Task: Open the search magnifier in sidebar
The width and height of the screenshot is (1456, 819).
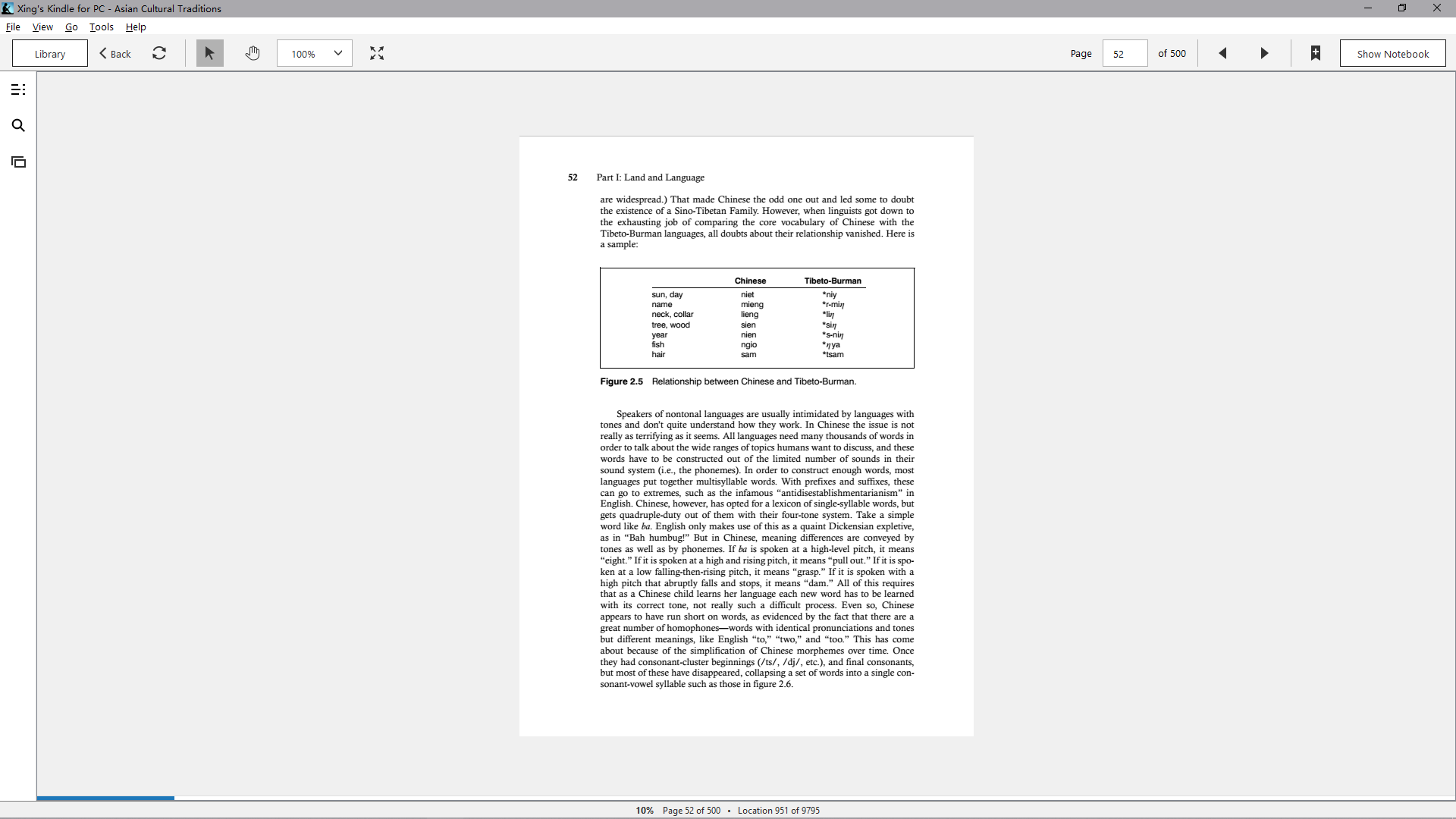Action: [18, 126]
